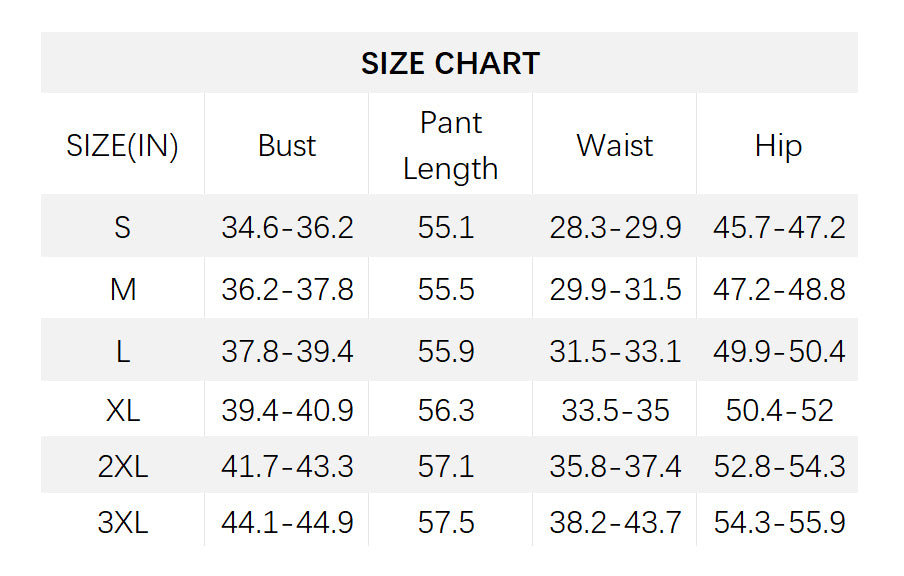Image resolution: width=904 pixels, height=576 pixels.
Task: Select the XL size row label
Action: pos(122,410)
